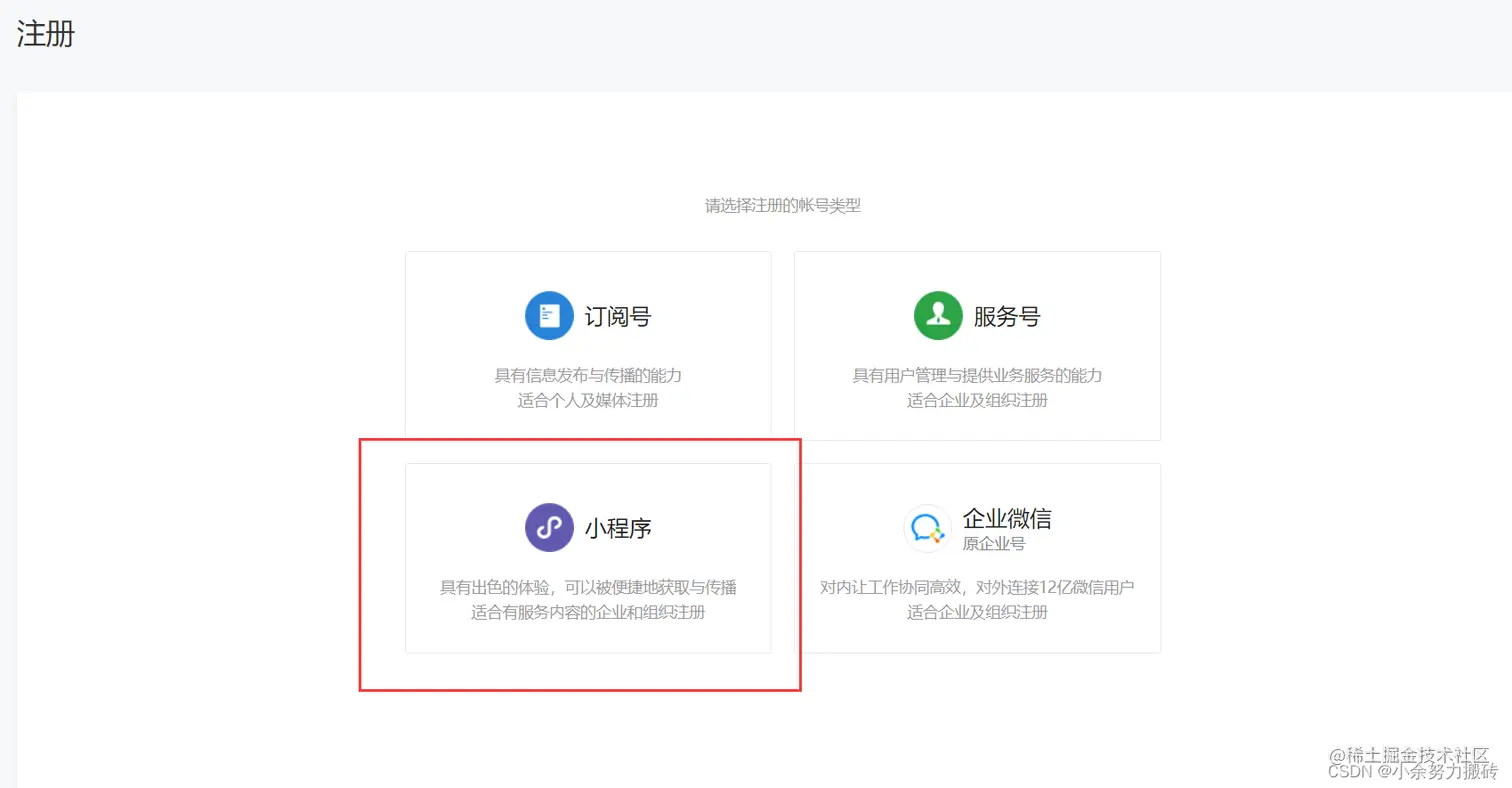Select the 订阅号 account type title
Viewport: 1512px width, 788px height.
point(618,317)
